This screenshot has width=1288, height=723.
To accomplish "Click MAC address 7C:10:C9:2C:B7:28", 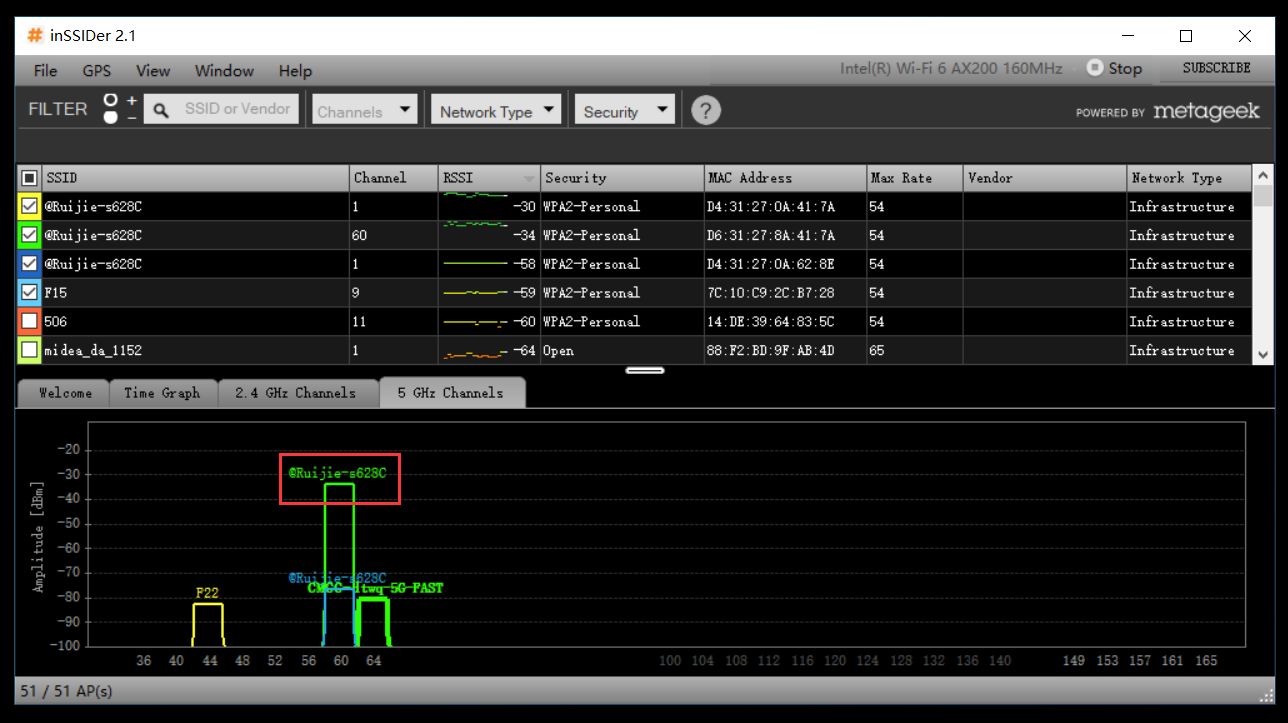I will coord(771,294).
